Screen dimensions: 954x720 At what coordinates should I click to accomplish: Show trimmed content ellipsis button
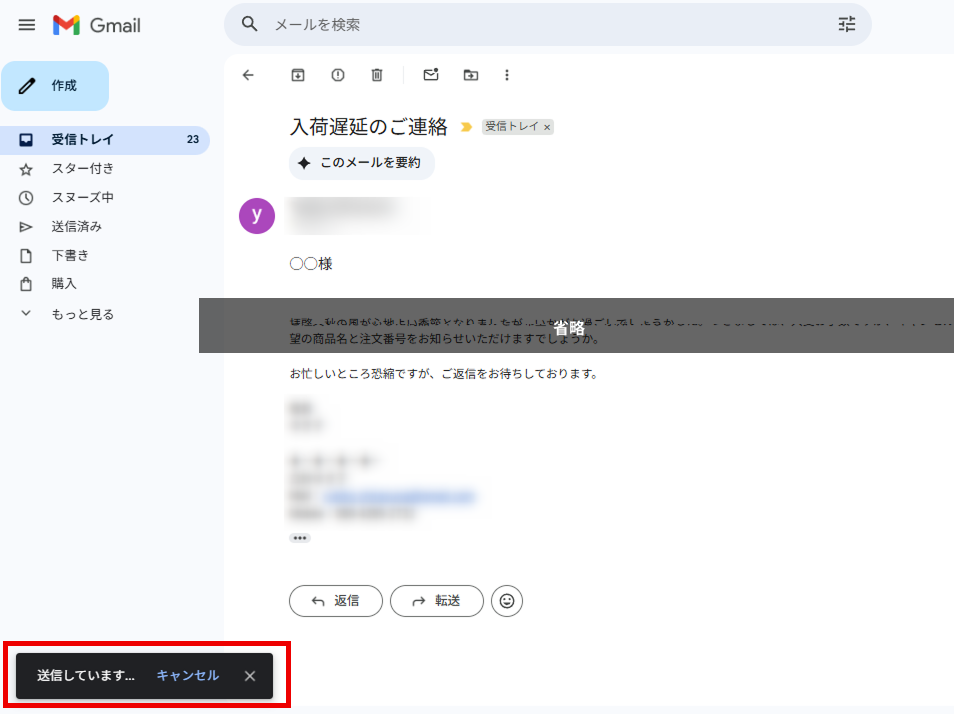pyautogui.click(x=299, y=538)
